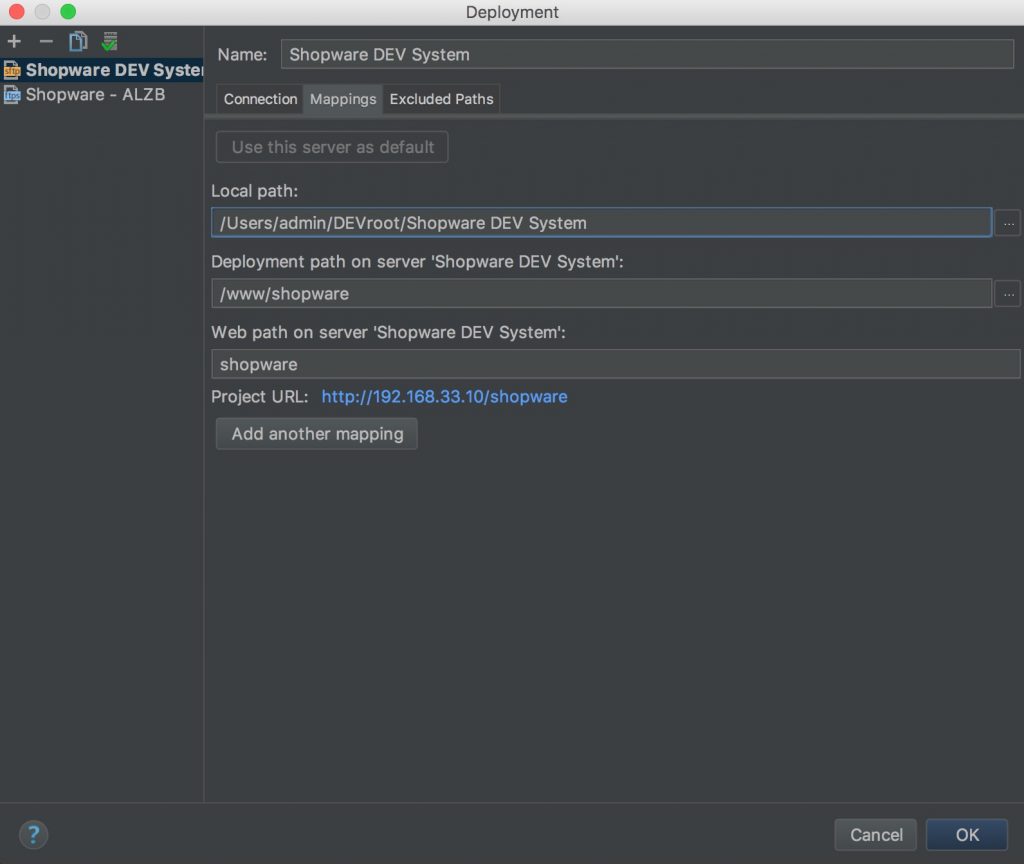Viewport: 1024px width, 864px height.
Task: Open the Excluded Paths tab
Action: [x=441, y=99]
